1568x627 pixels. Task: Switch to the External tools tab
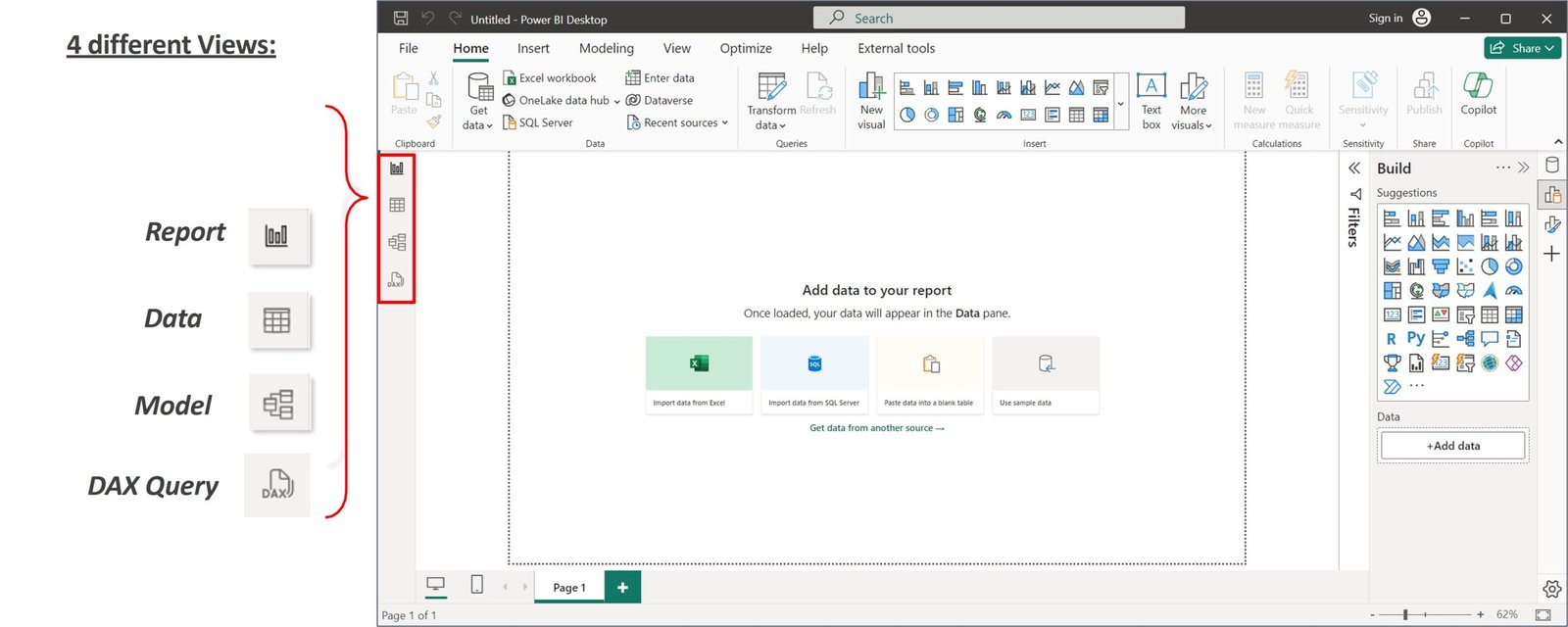click(897, 48)
